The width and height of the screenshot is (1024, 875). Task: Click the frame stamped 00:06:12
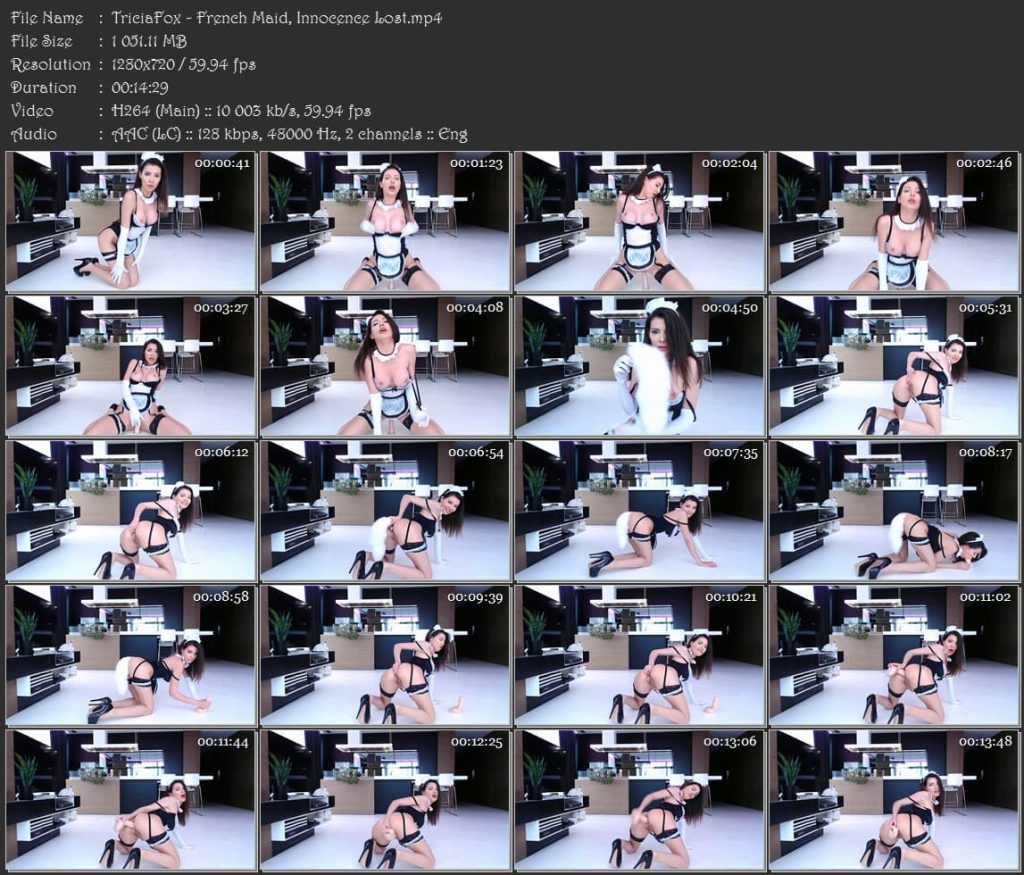131,510
